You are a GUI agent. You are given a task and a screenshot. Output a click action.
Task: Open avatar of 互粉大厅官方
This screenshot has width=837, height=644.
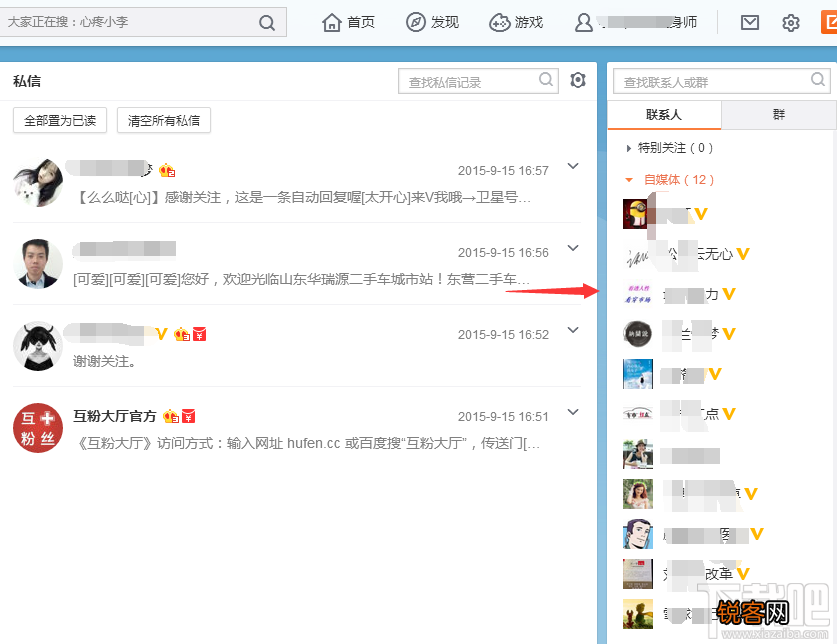click(38, 428)
